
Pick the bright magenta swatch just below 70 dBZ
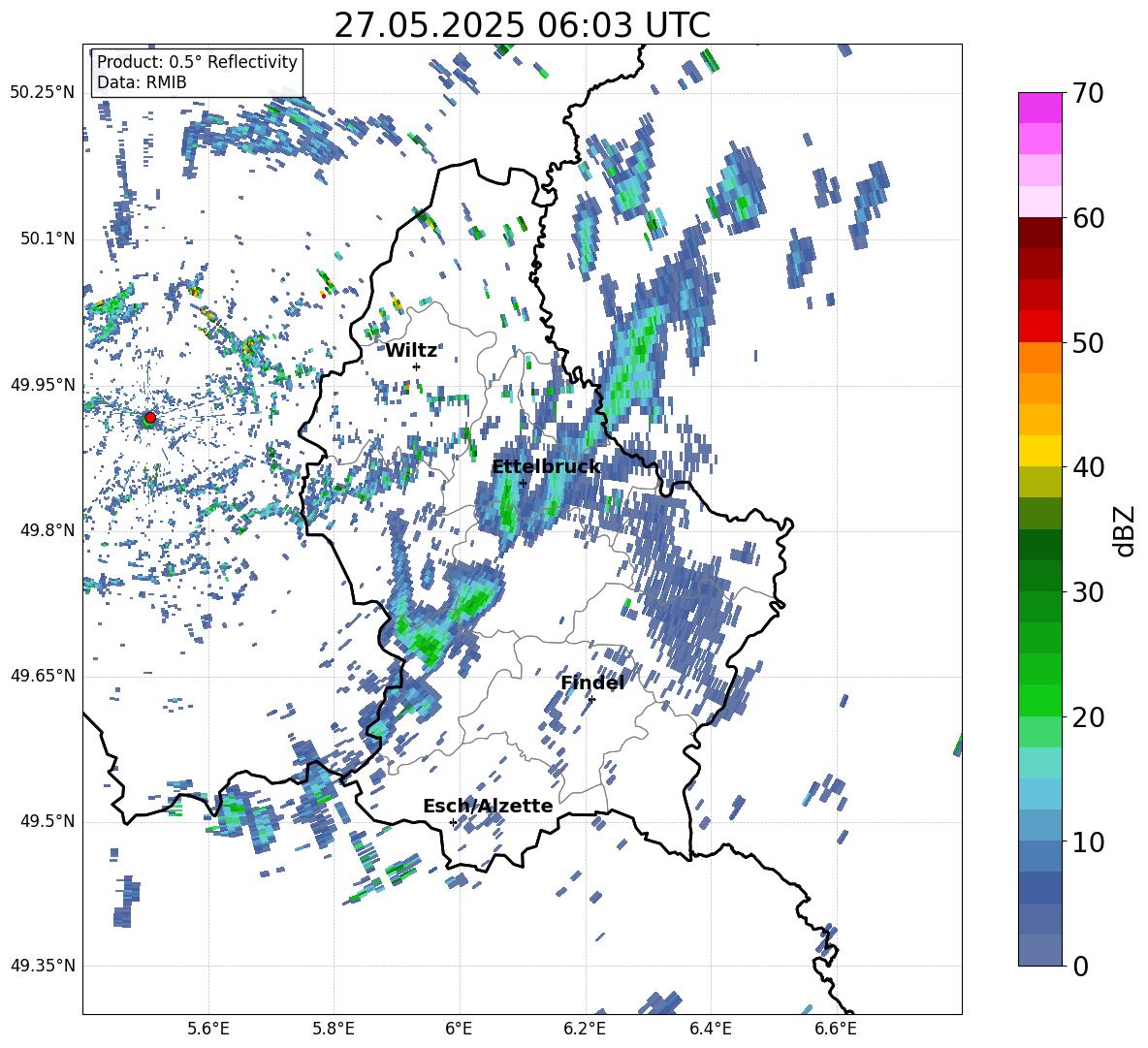[x=1039, y=108]
